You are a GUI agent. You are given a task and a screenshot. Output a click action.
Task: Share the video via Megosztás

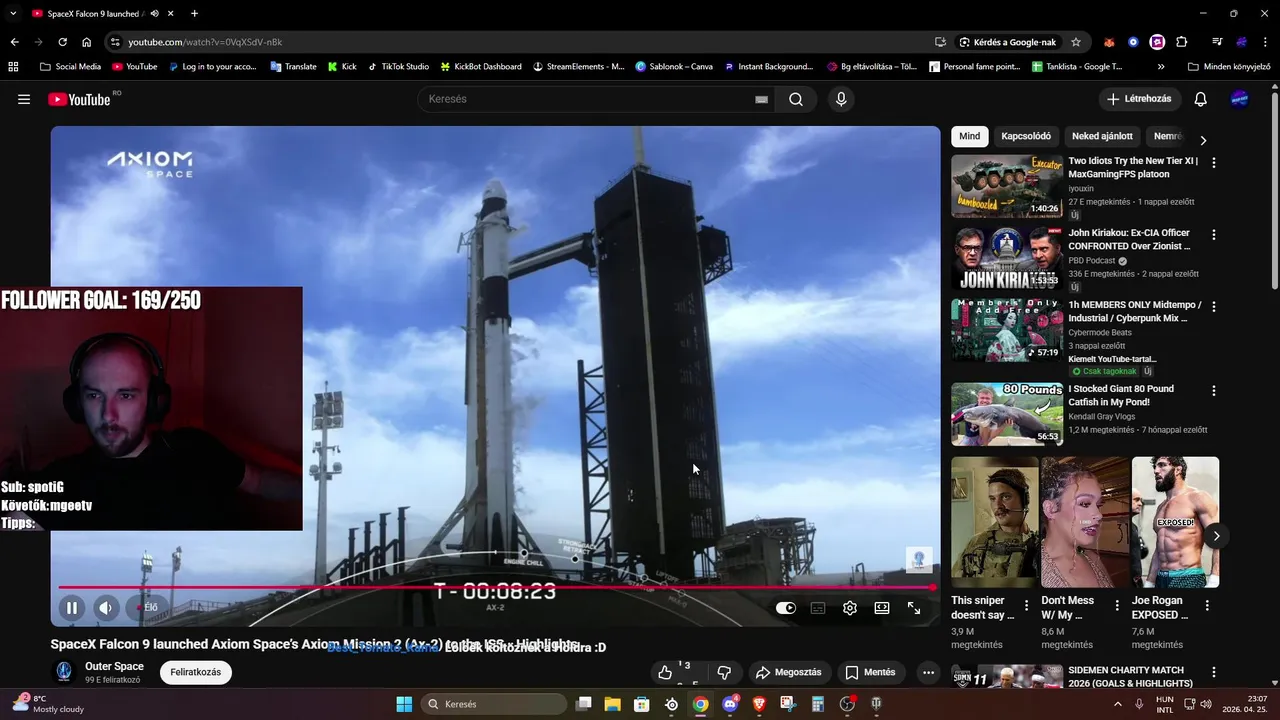tap(788, 672)
